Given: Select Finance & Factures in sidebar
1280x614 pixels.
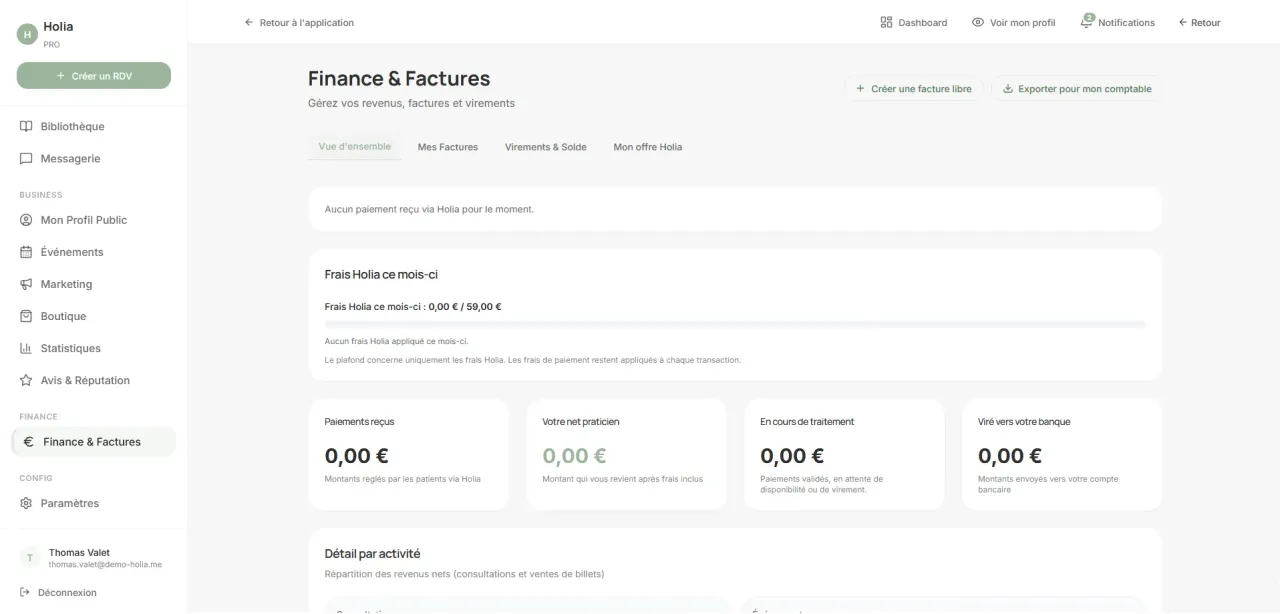Looking at the screenshot, I should click(x=93, y=442).
